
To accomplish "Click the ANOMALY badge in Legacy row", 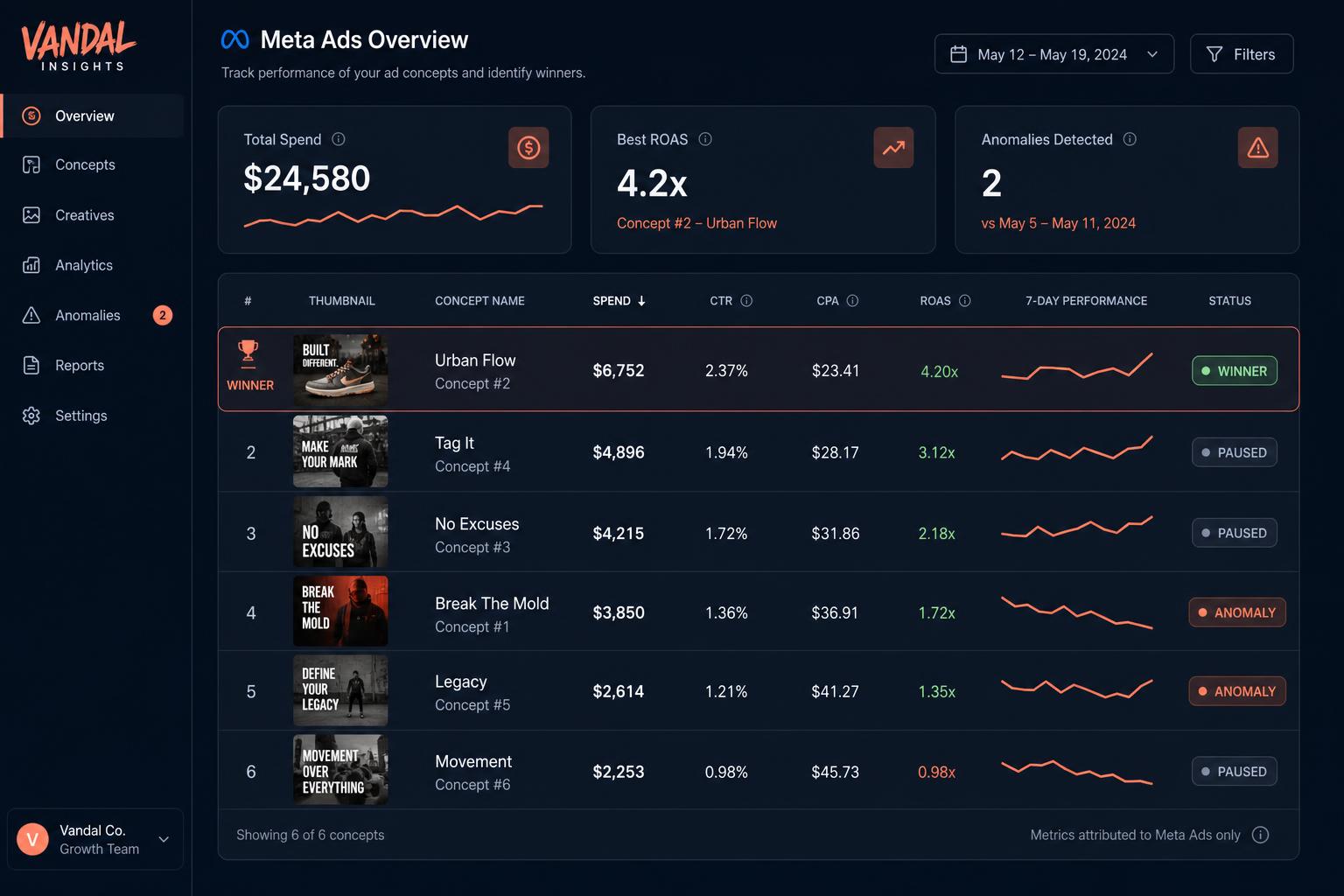I will (1237, 691).
